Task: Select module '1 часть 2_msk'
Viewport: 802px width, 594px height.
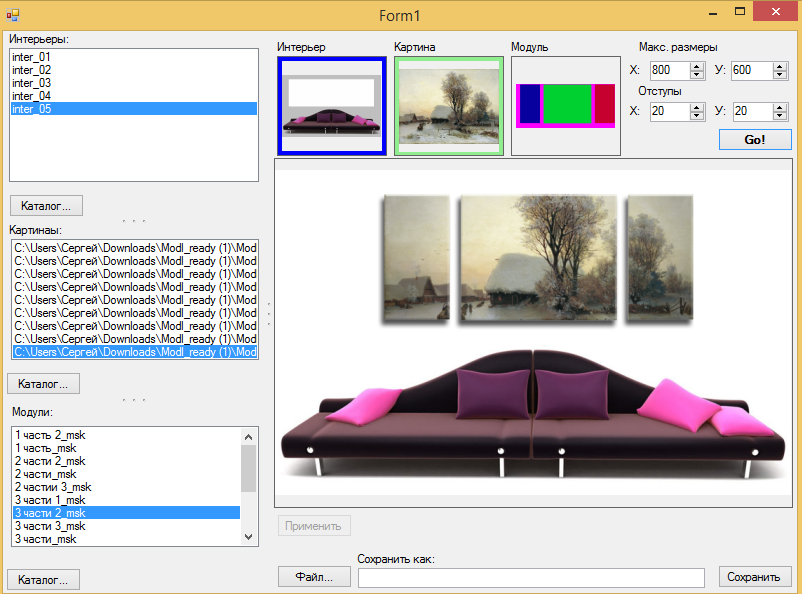Action: pos(126,435)
